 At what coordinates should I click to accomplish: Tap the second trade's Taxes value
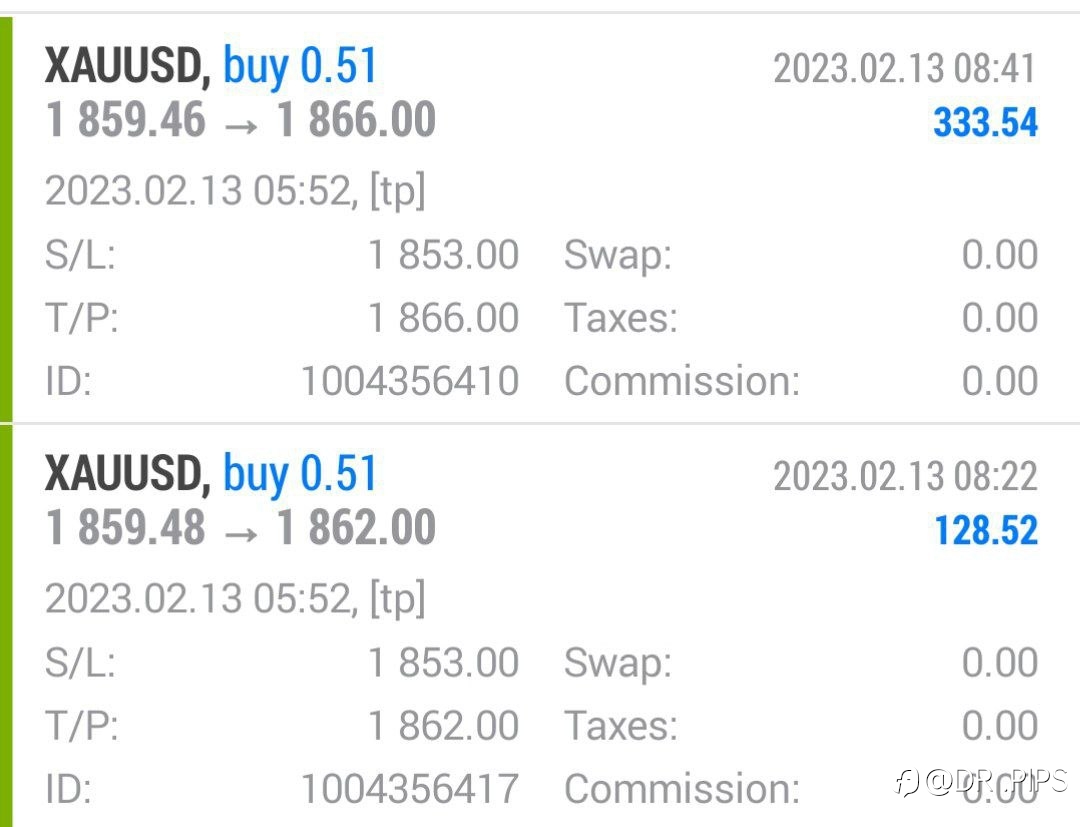999,725
